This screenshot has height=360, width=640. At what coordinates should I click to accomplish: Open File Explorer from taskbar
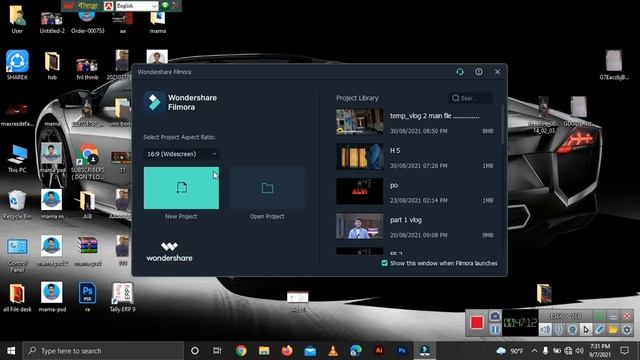coord(264,351)
